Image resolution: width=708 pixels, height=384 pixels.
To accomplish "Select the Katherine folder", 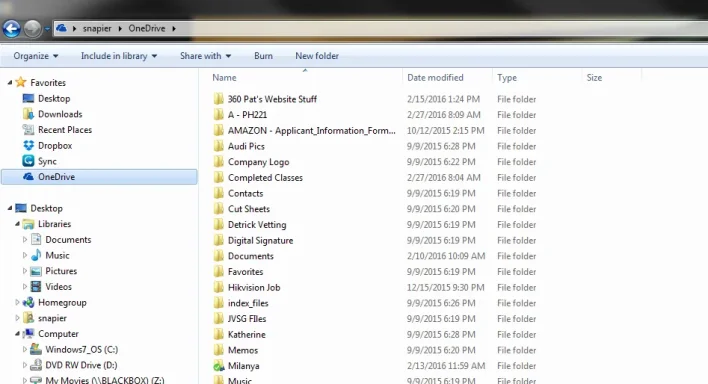I will (x=247, y=334).
